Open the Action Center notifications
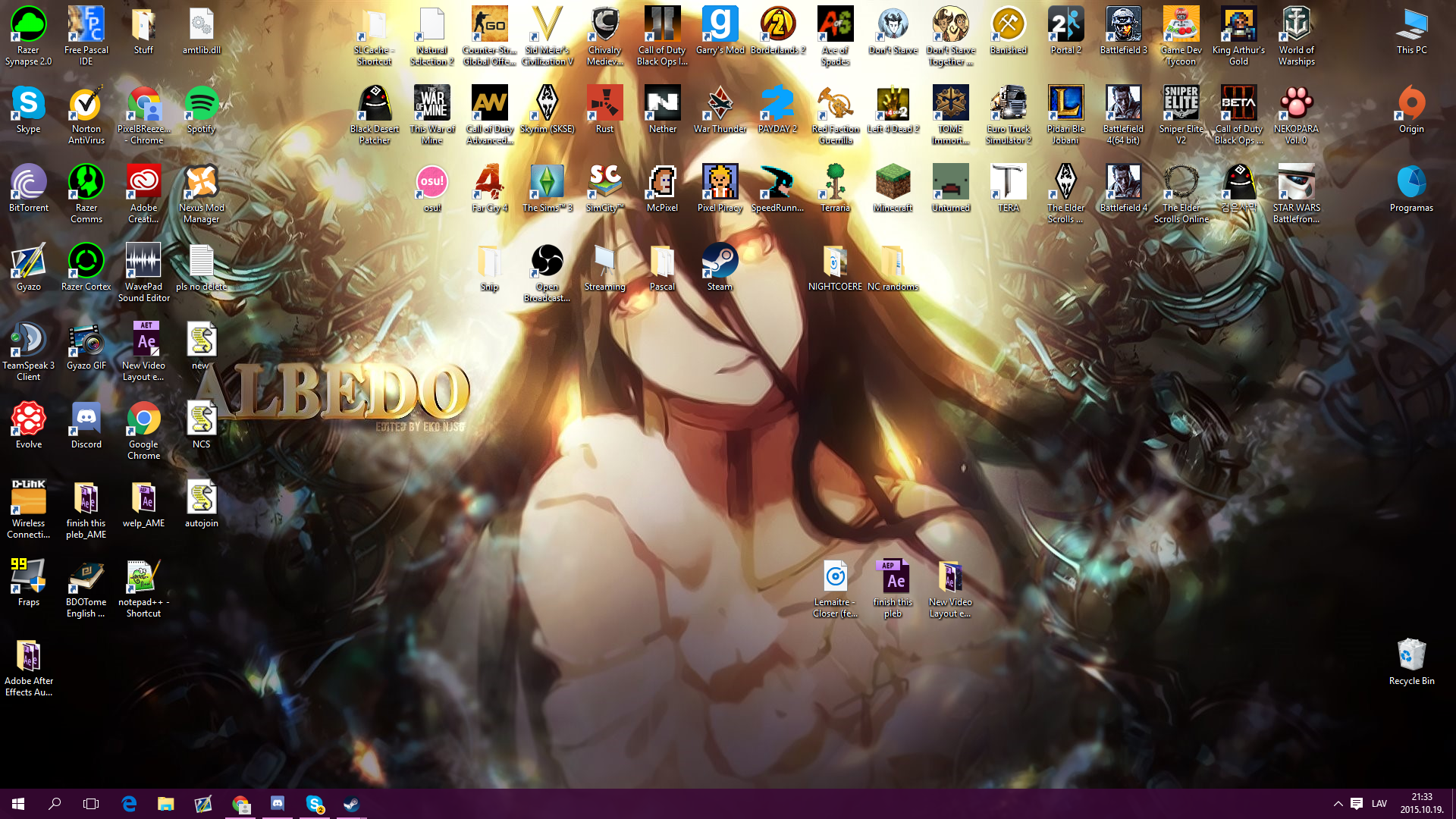This screenshot has width=1456, height=819. point(1357,804)
